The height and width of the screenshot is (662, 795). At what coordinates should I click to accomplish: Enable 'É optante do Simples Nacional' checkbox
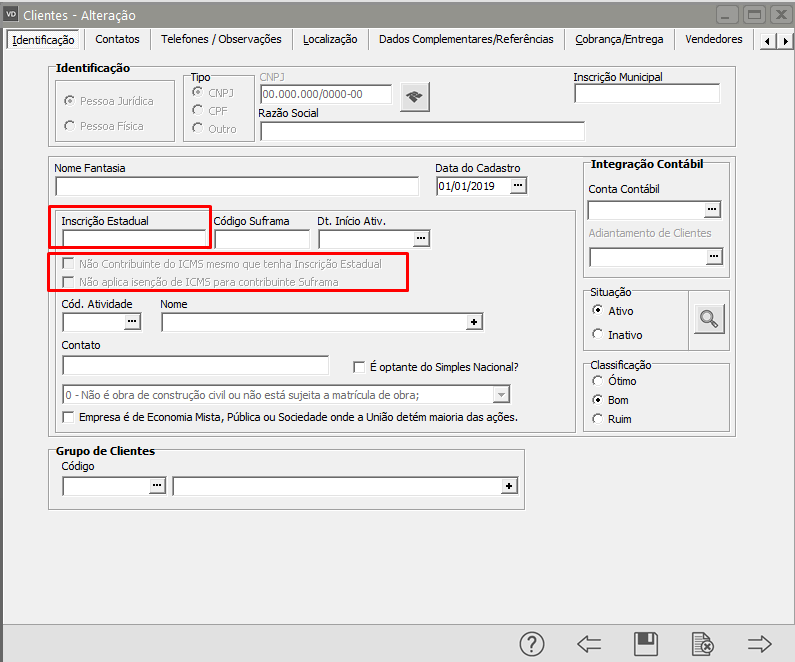point(360,367)
